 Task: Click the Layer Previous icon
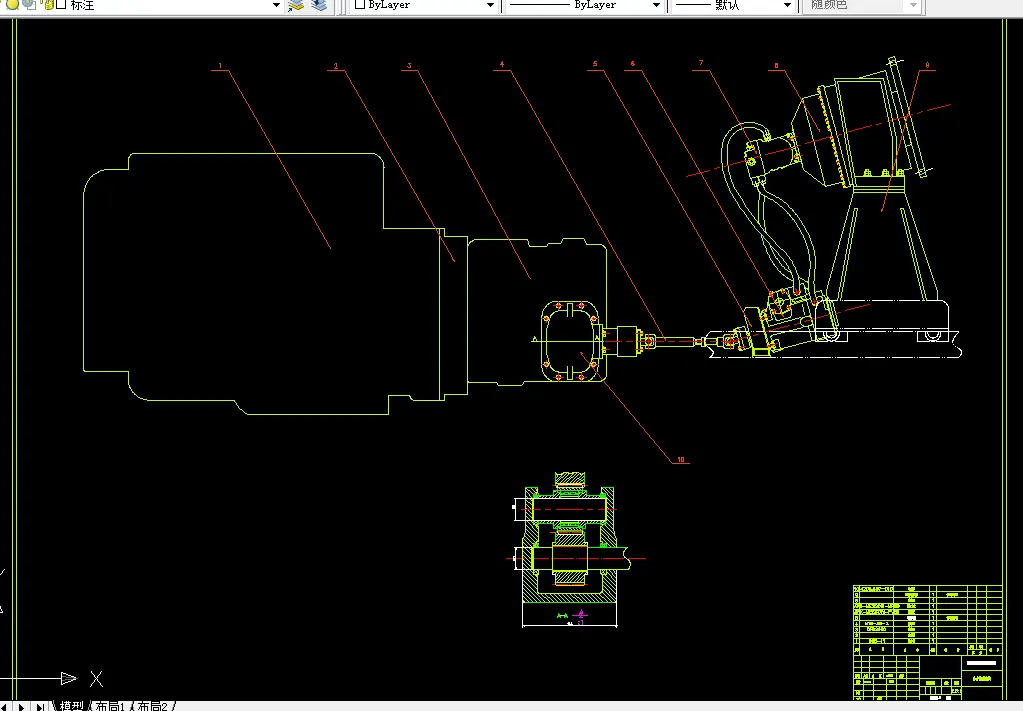[x=319, y=5]
